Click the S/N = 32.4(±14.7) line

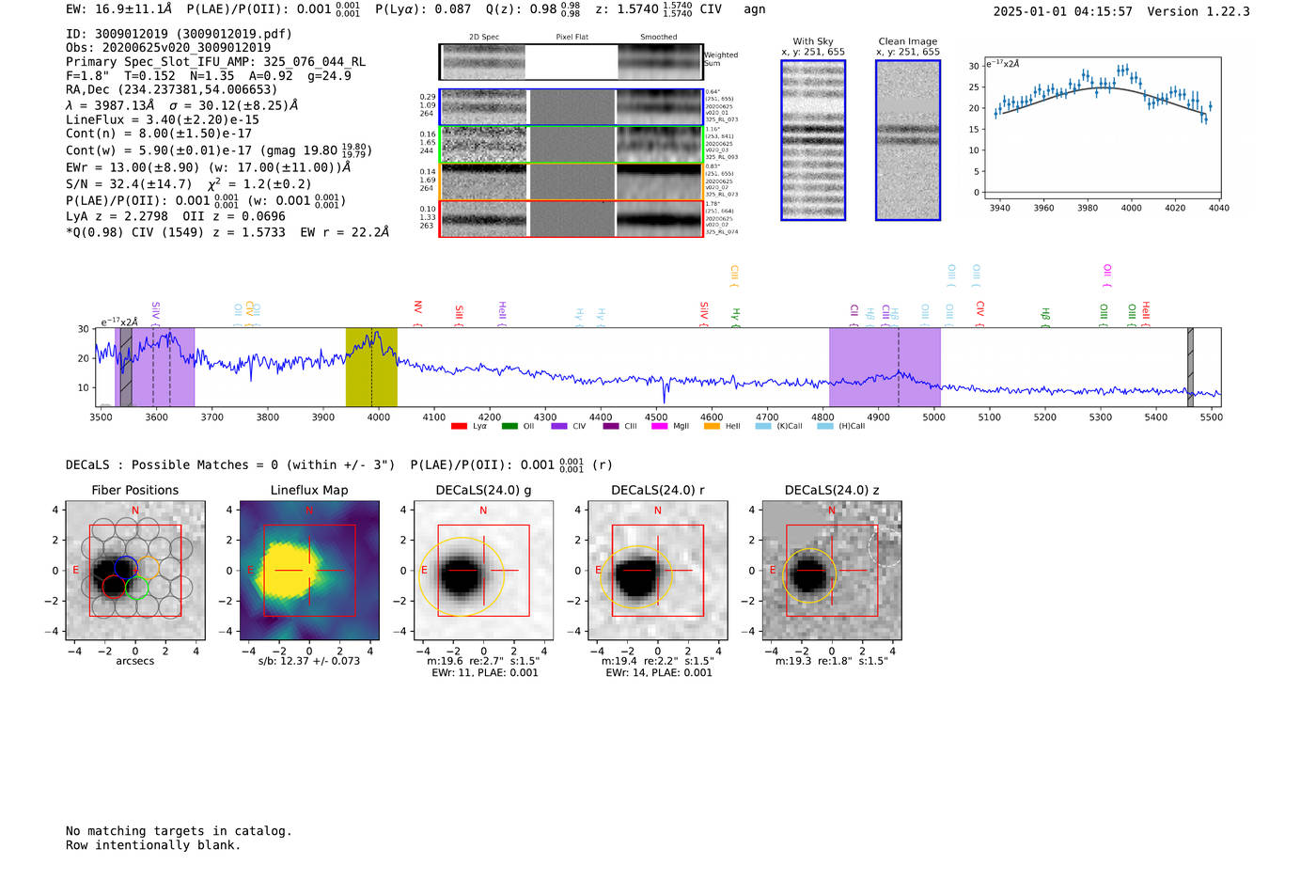[188, 184]
